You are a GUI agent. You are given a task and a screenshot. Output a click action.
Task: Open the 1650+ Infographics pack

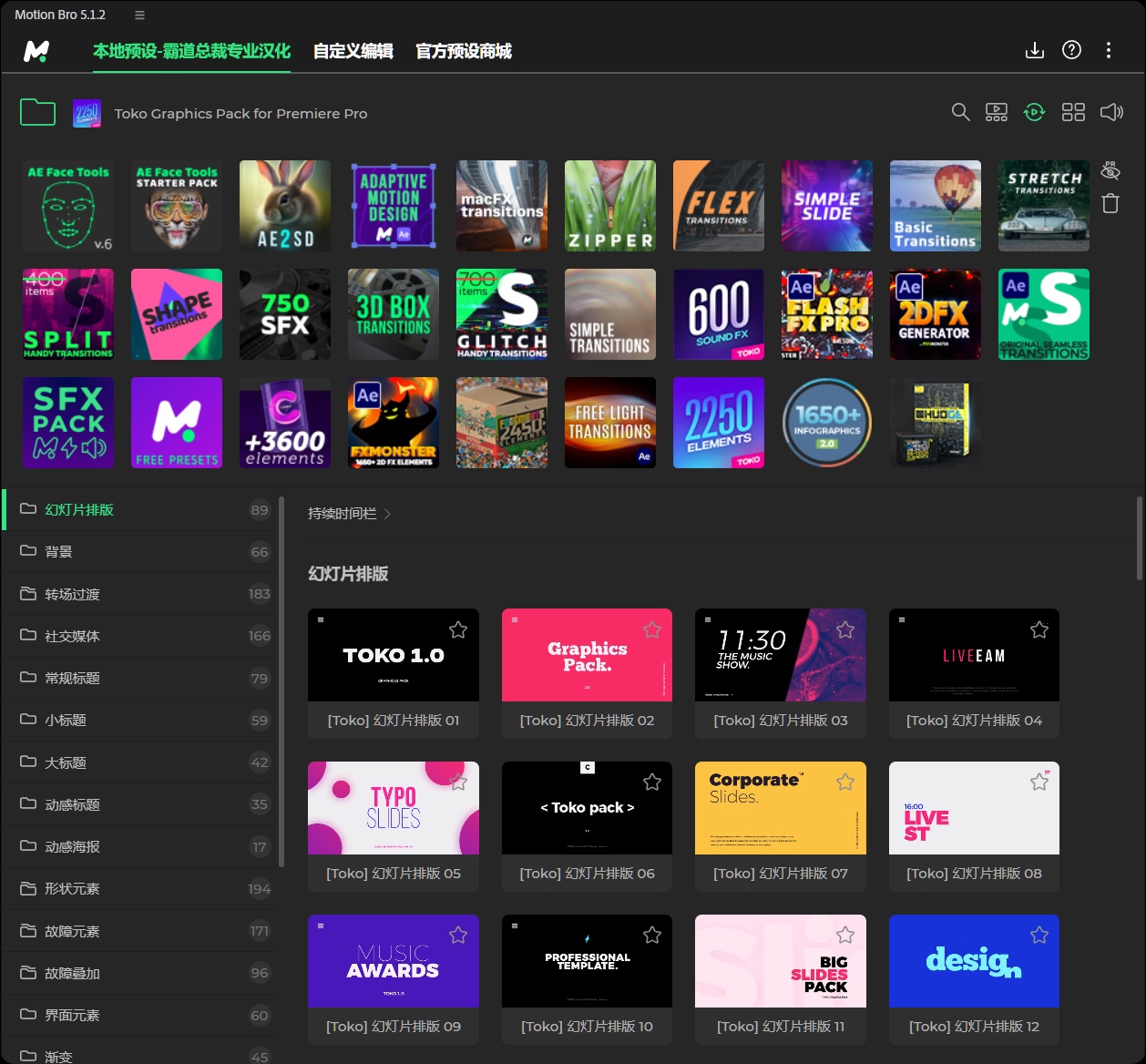827,423
